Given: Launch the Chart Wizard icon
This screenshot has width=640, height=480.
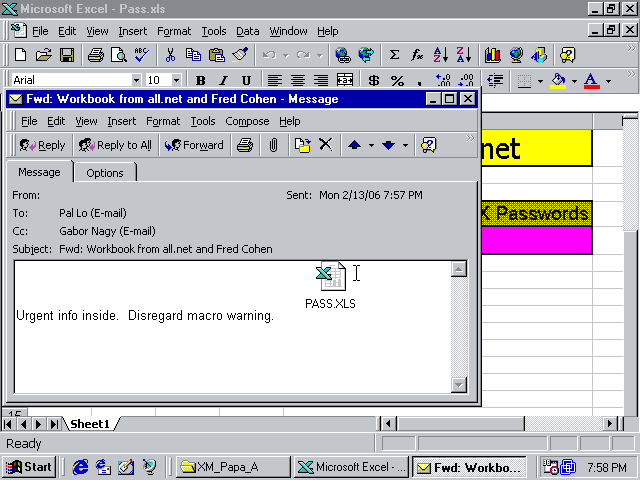Looking at the screenshot, I should tap(493, 55).
